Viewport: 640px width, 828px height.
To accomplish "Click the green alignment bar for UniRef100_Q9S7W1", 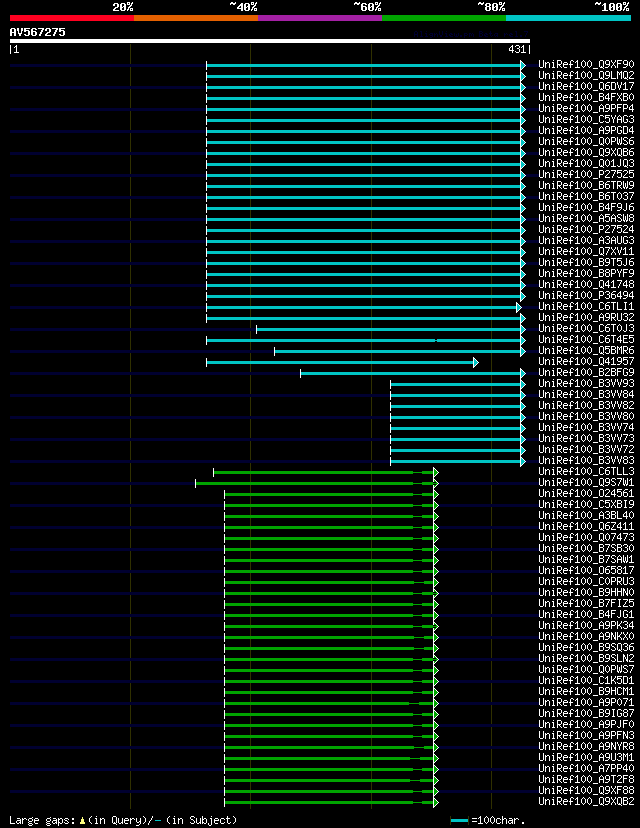I will 317,483.
